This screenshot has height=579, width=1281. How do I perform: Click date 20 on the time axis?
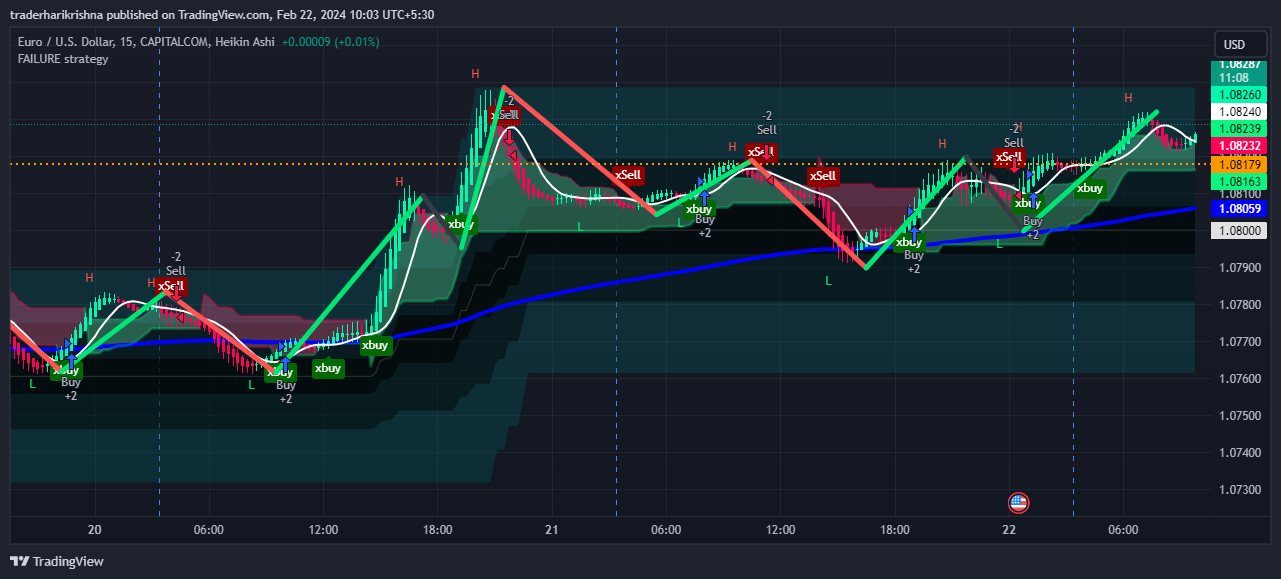[x=94, y=530]
